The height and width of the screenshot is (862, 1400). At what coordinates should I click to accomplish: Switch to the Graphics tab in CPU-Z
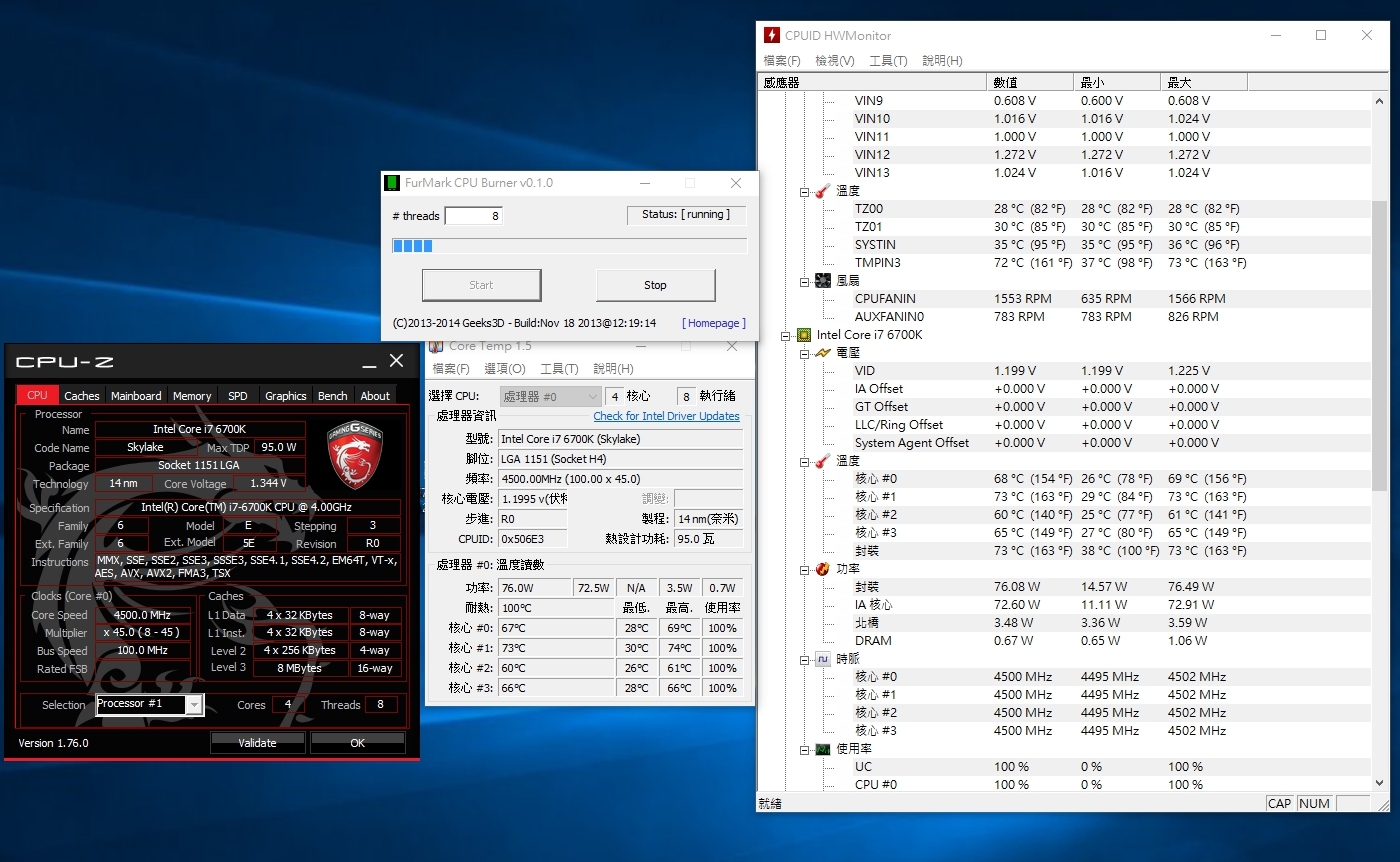coord(286,396)
